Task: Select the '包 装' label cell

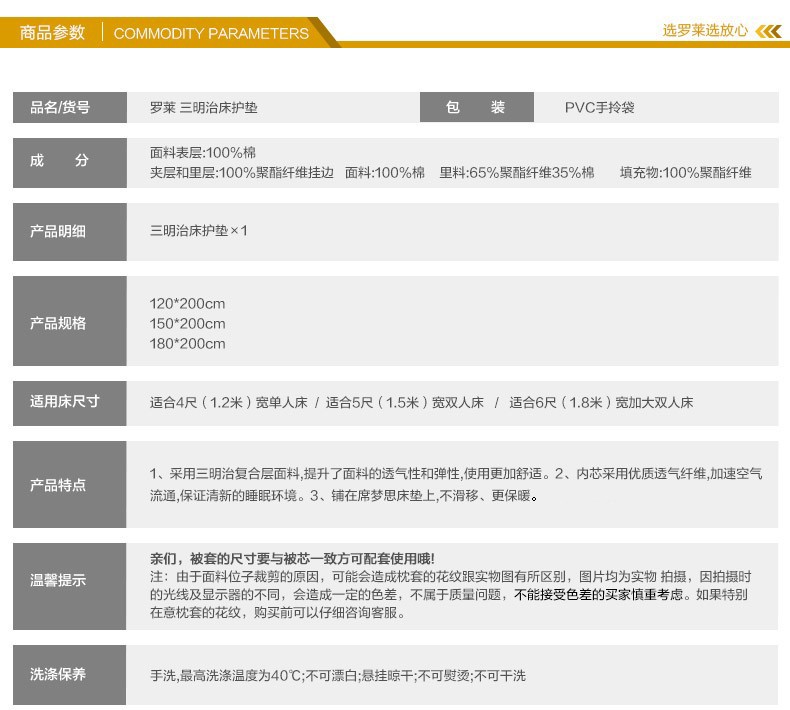Action: [x=477, y=107]
